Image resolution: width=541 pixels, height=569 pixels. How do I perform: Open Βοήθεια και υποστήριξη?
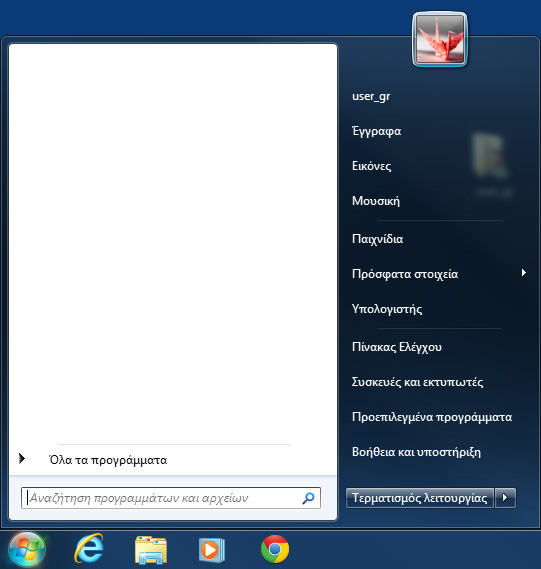(x=416, y=452)
